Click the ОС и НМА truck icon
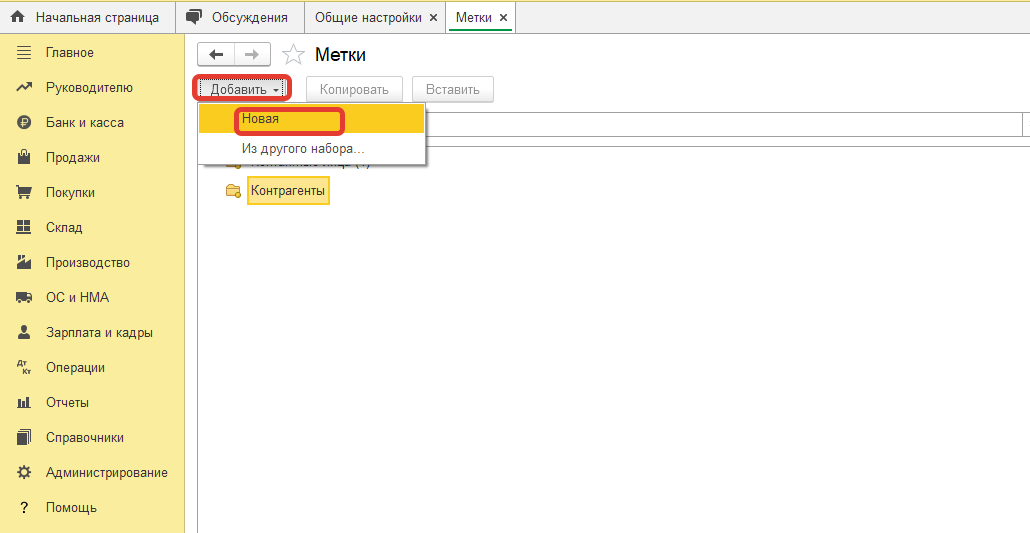Screen dimensions: 1030x533 click(25, 298)
